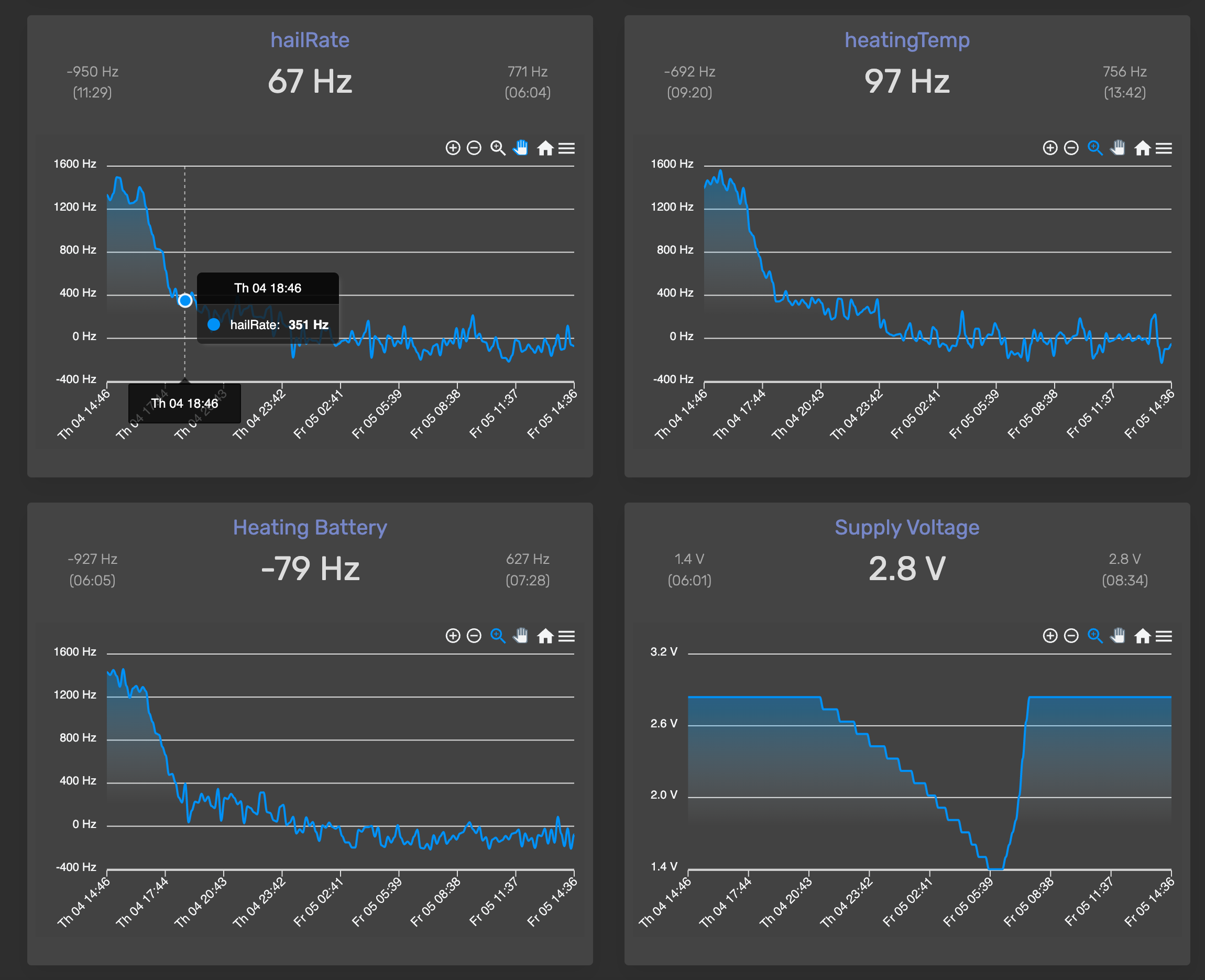
Task: Enable selection zoom on hailRate chart
Action: [x=497, y=148]
